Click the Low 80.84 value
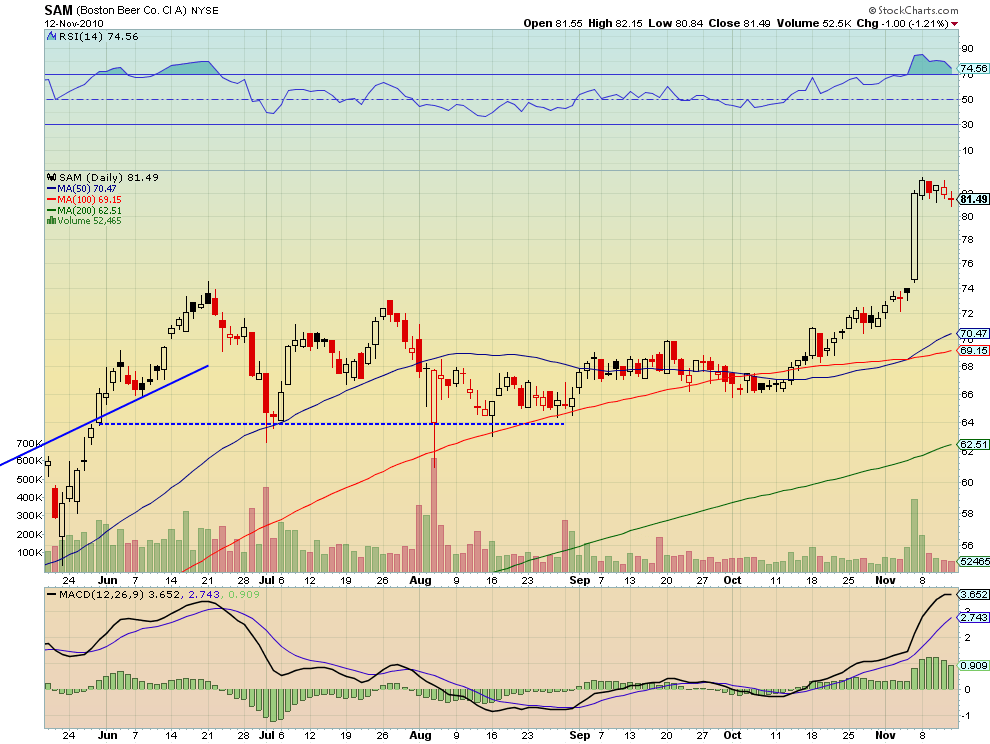990x744 pixels. (675, 23)
